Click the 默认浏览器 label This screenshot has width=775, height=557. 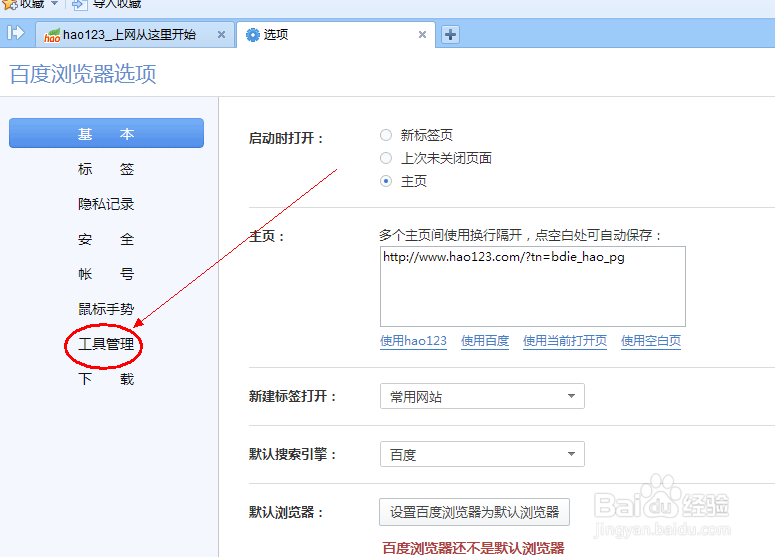click(286, 513)
